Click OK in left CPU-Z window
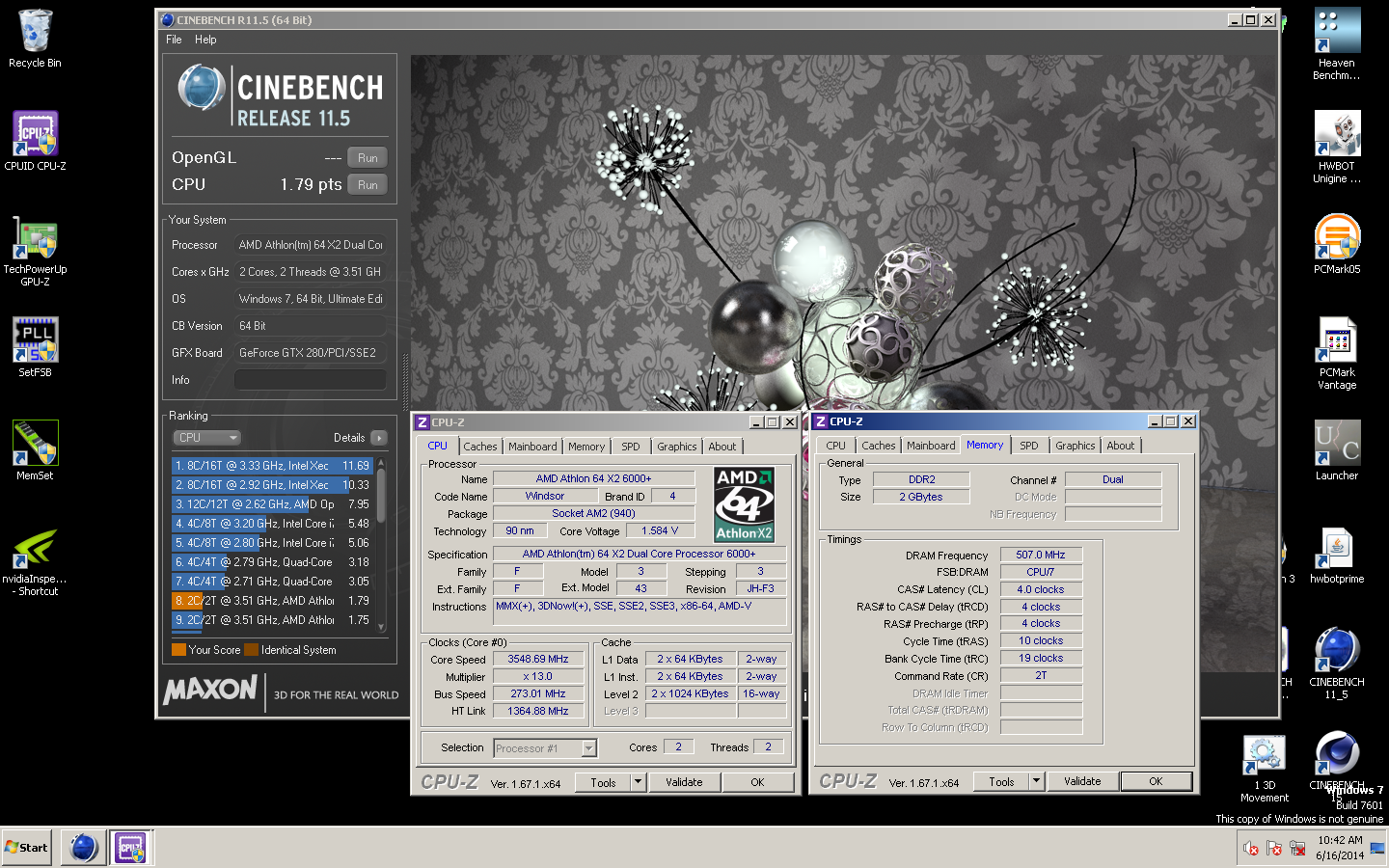1389x868 pixels. [x=757, y=783]
